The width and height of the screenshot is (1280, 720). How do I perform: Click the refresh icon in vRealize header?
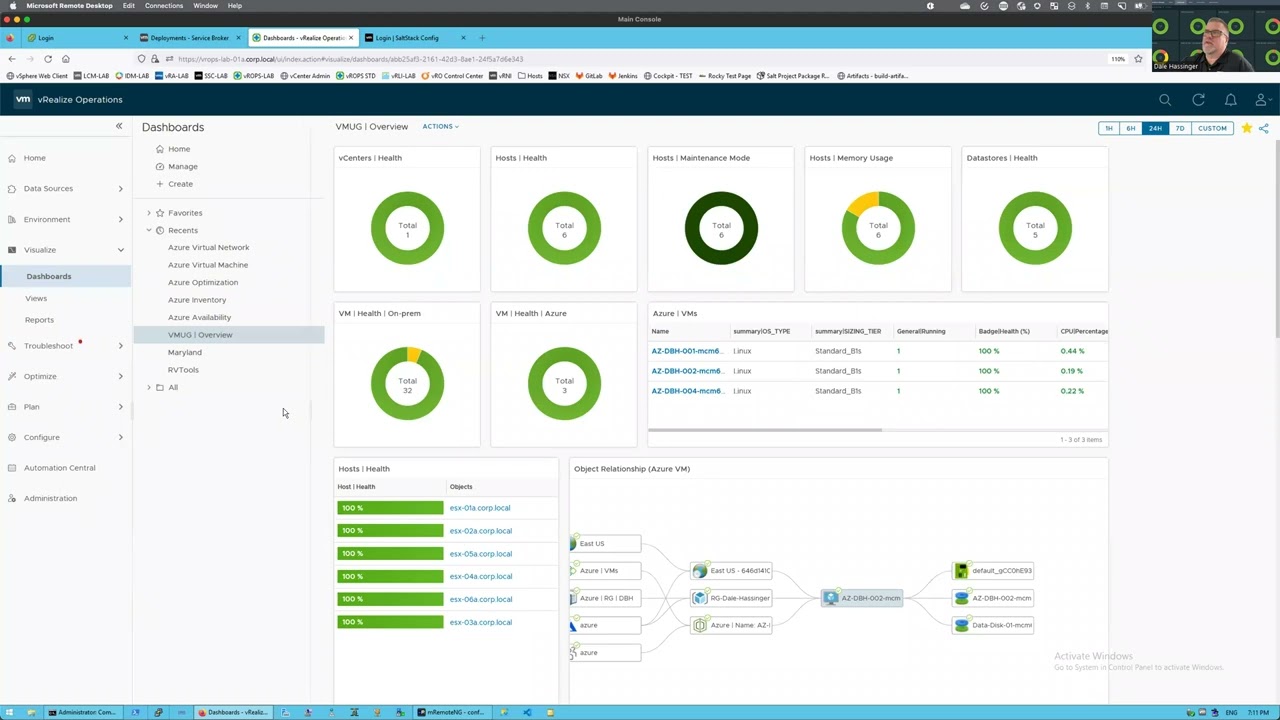1198,100
